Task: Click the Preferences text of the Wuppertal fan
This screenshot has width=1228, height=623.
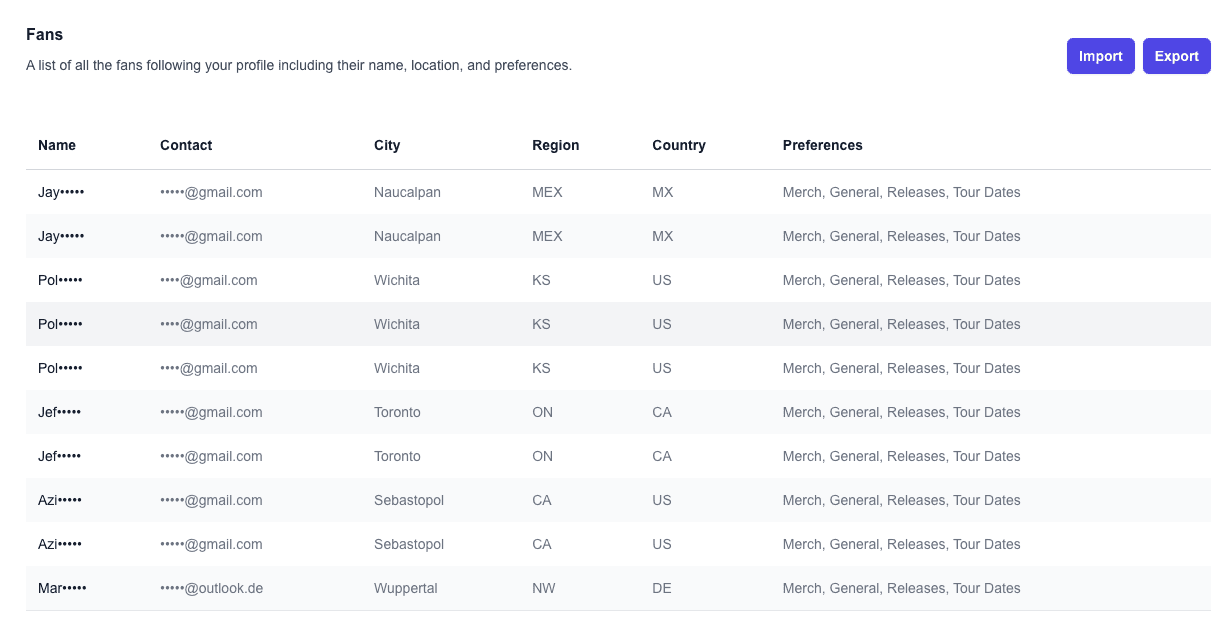Action: 901,588
